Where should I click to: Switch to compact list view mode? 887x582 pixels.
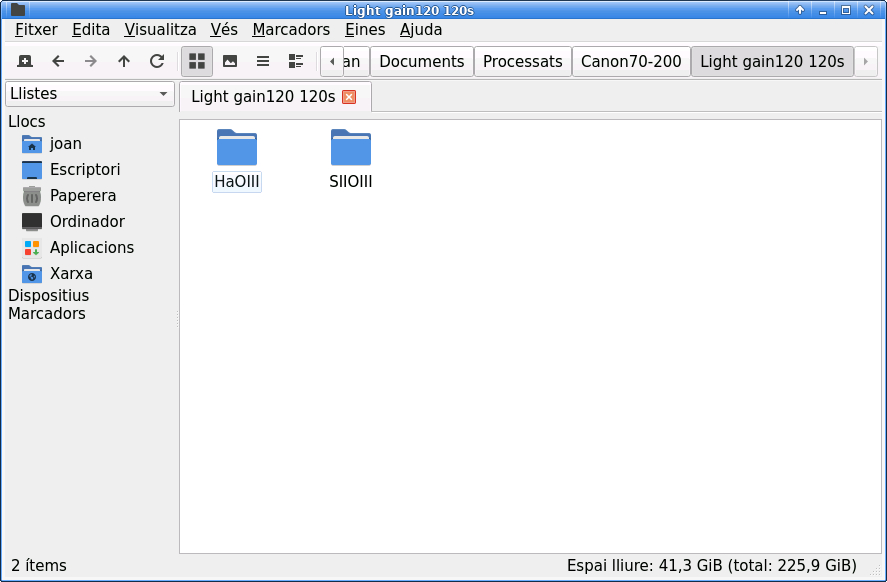[x=263, y=61]
